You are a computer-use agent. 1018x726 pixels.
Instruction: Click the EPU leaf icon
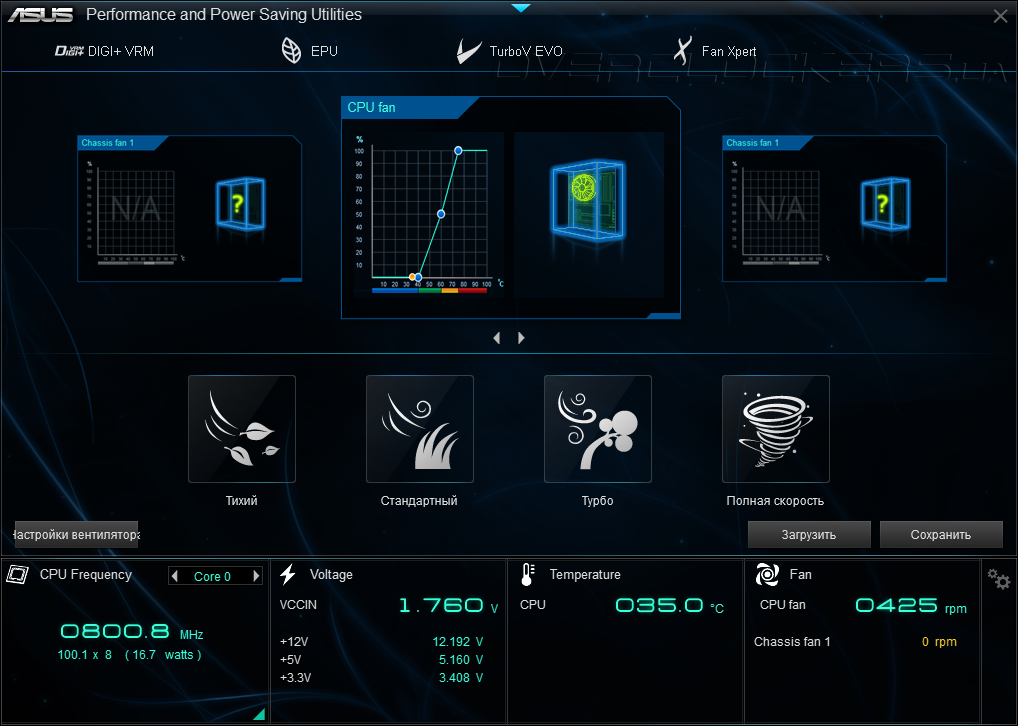click(292, 51)
